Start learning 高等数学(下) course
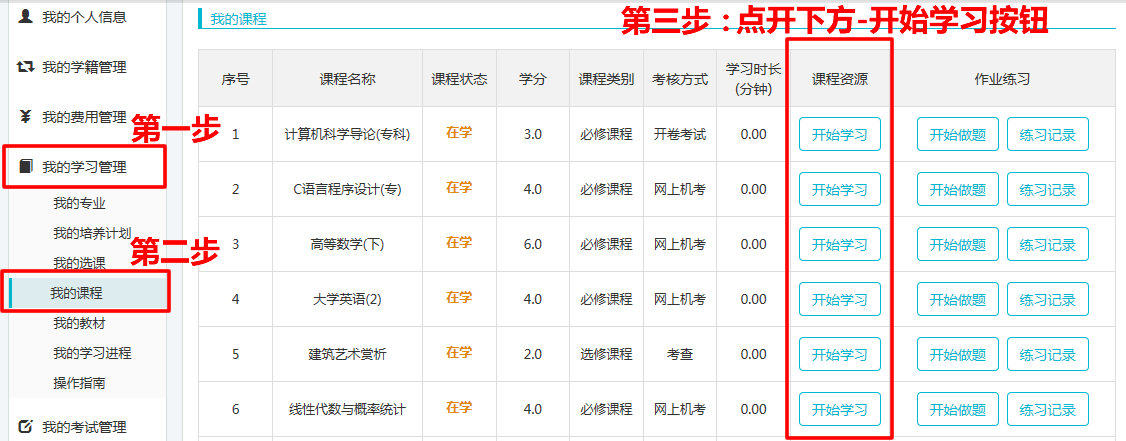The width and height of the screenshot is (1126, 441). [x=839, y=244]
